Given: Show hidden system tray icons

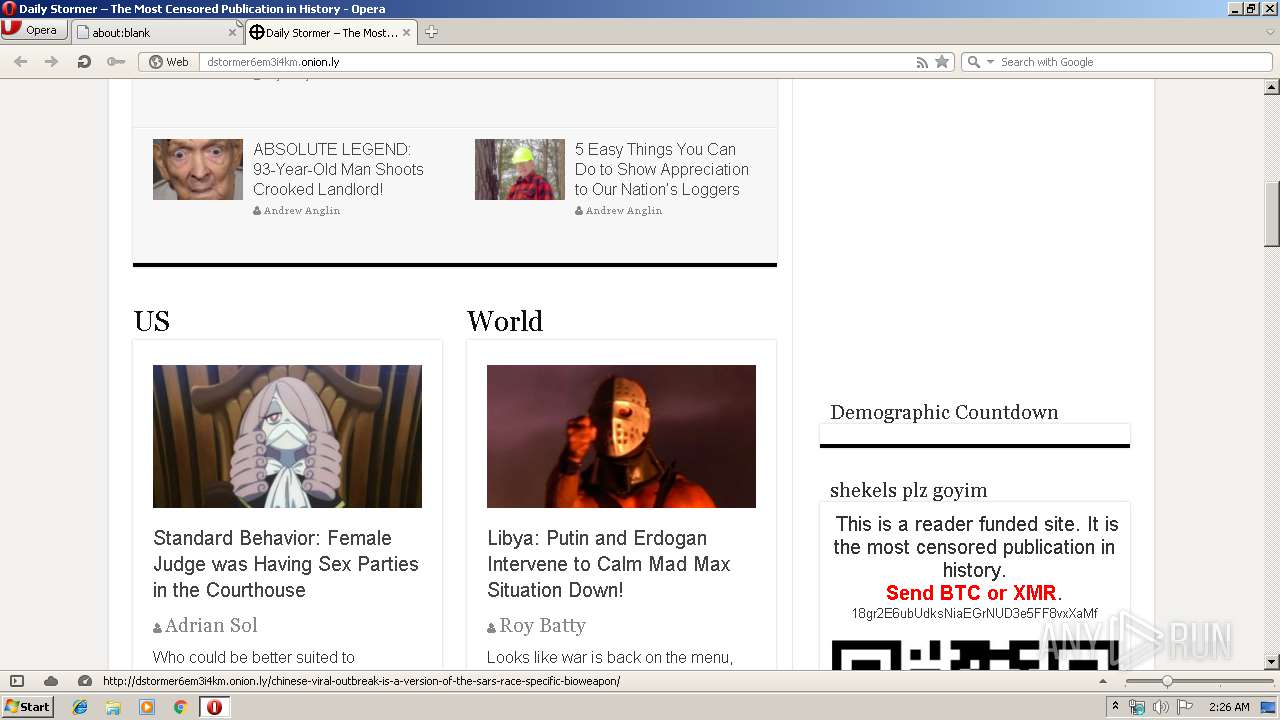Looking at the screenshot, I should (1115, 707).
